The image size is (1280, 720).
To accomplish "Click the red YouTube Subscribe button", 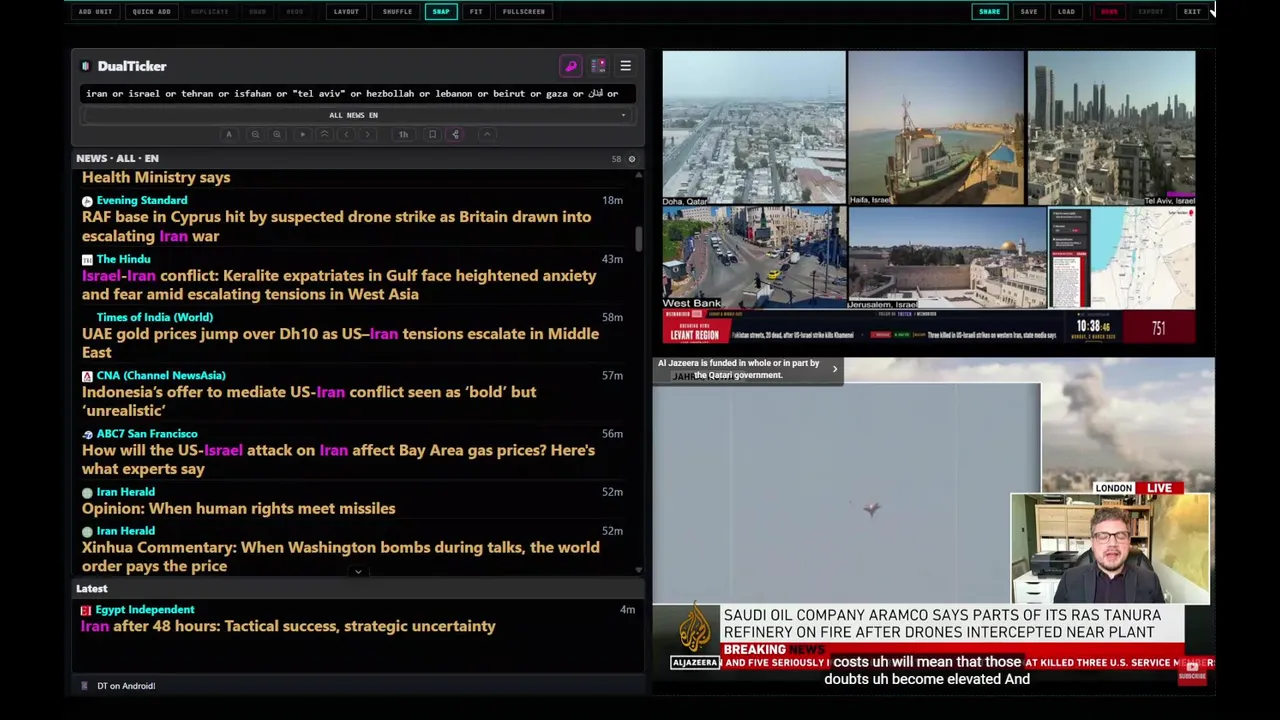I will (1192, 671).
